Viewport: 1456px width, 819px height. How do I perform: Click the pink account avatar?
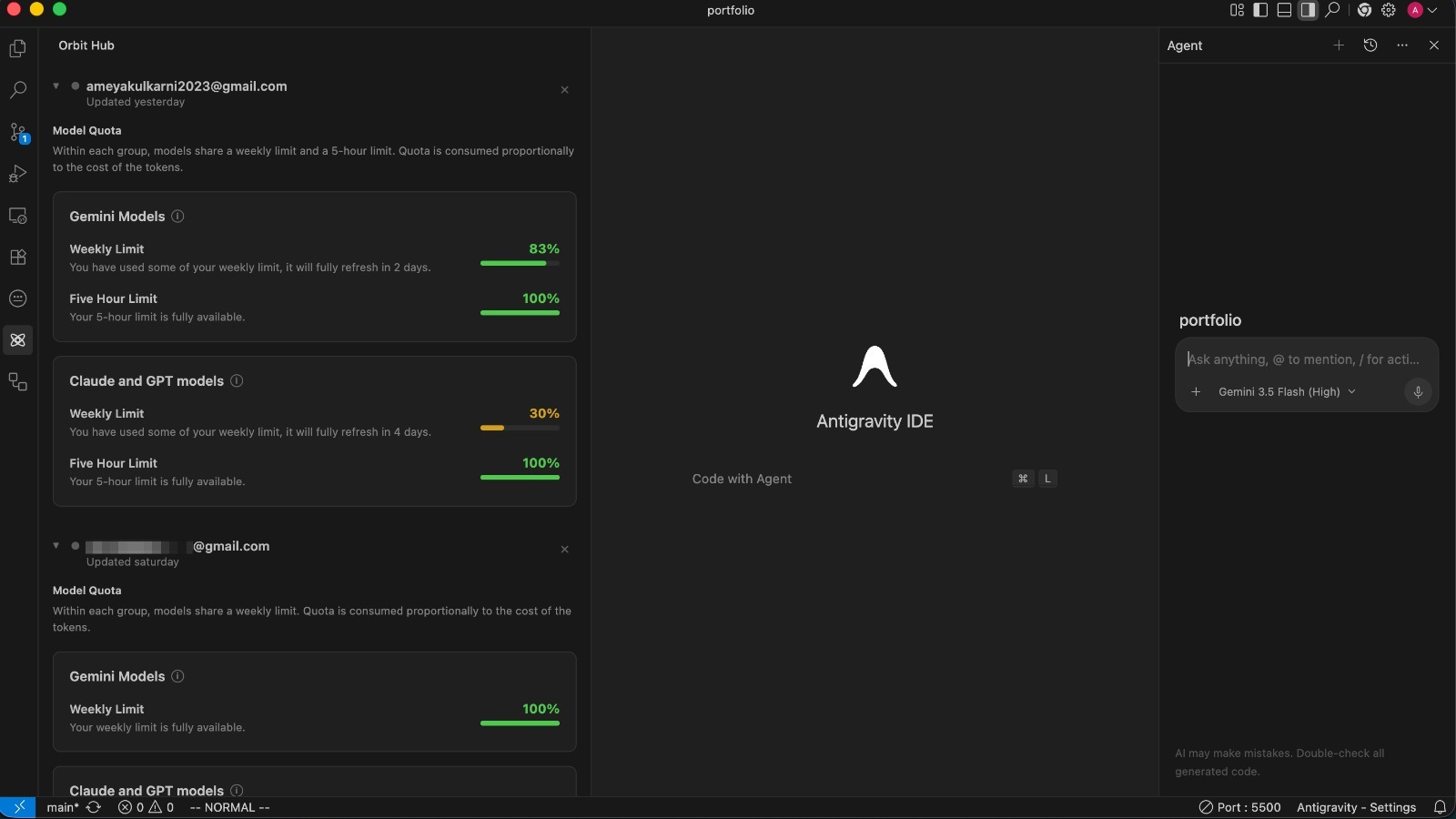click(1415, 10)
